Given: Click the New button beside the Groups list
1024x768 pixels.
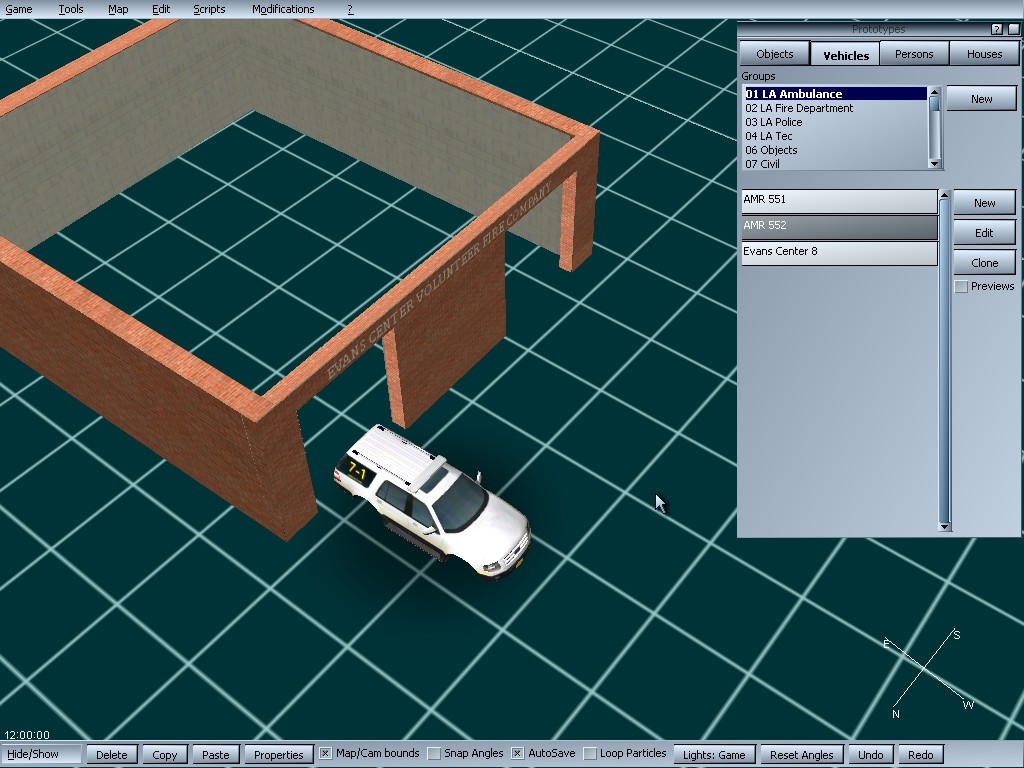Looking at the screenshot, I should [982, 99].
